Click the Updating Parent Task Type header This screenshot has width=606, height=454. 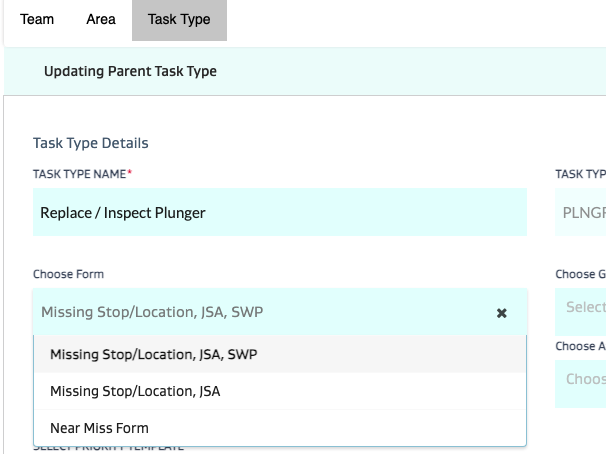(x=130, y=71)
